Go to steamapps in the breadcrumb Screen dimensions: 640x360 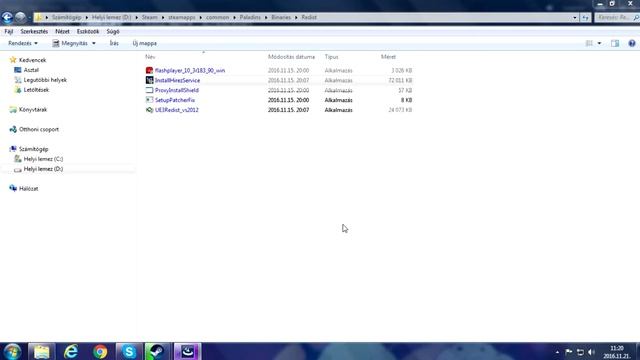[182, 18]
